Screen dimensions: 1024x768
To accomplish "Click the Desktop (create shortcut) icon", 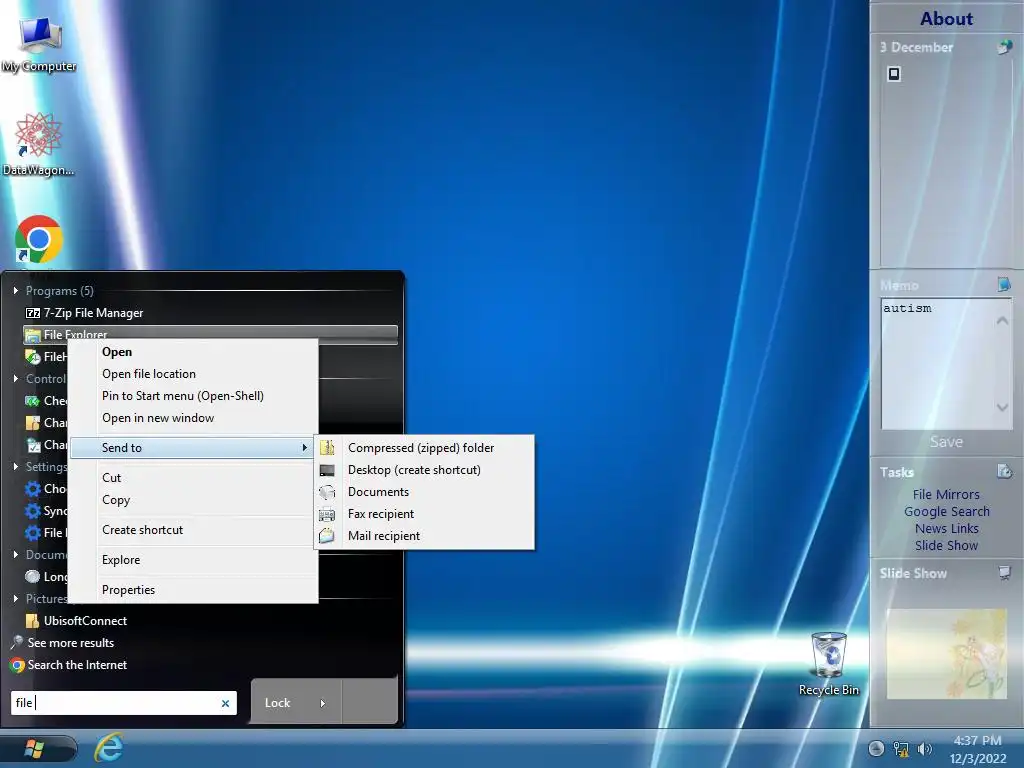I will click(x=327, y=470).
